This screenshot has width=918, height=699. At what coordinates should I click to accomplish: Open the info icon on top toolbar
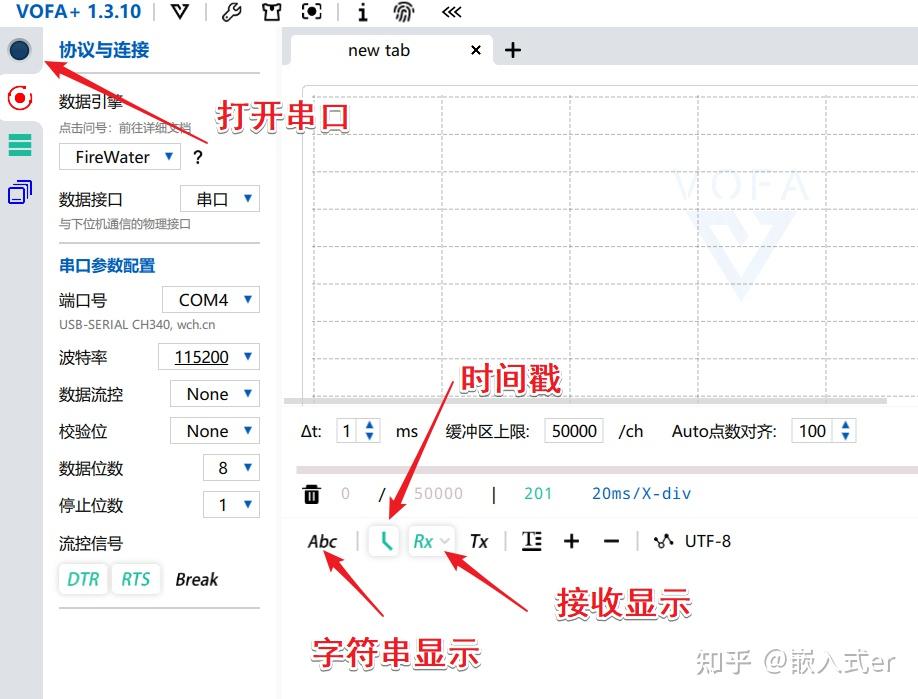point(362,13)
